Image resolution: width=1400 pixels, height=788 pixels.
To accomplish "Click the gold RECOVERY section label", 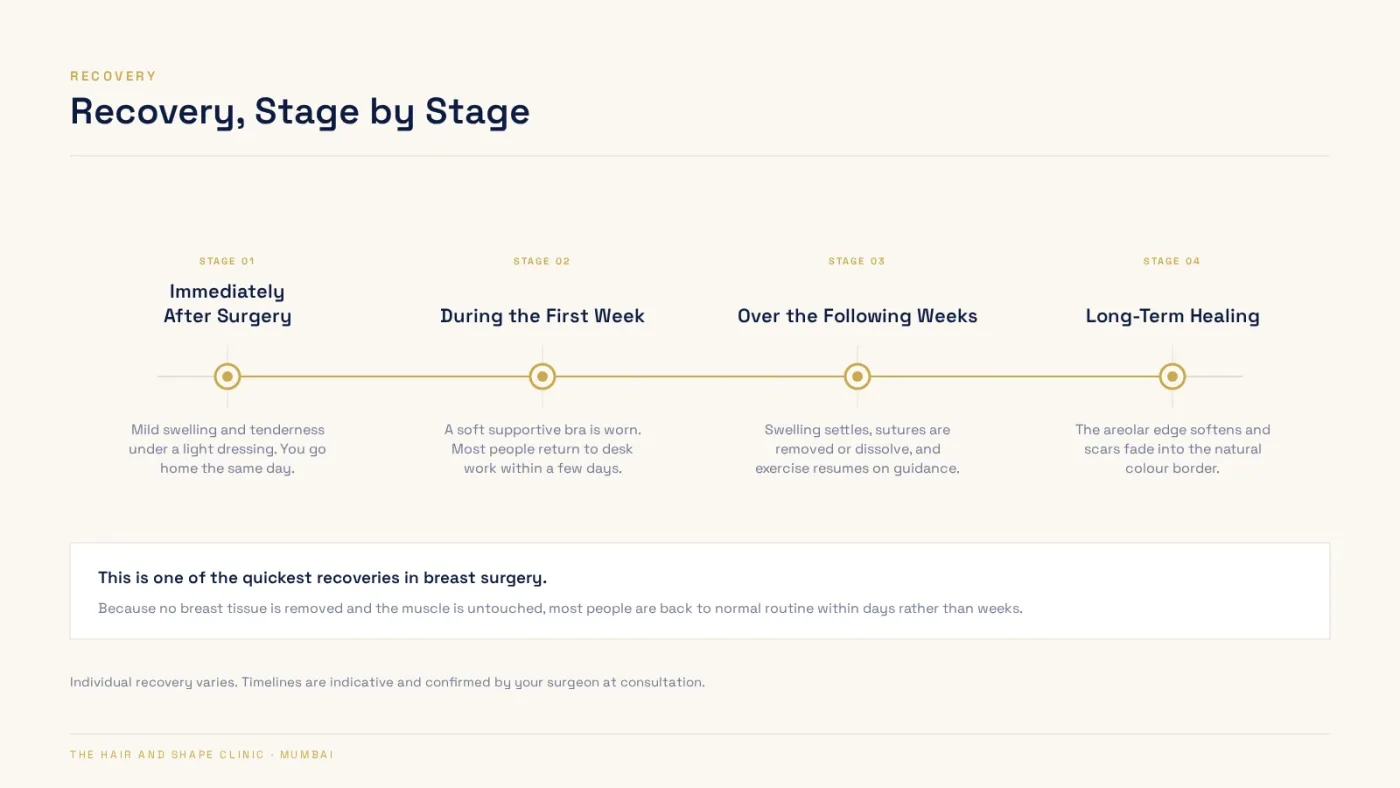I will pyautogui.click(x=113, y=76).
